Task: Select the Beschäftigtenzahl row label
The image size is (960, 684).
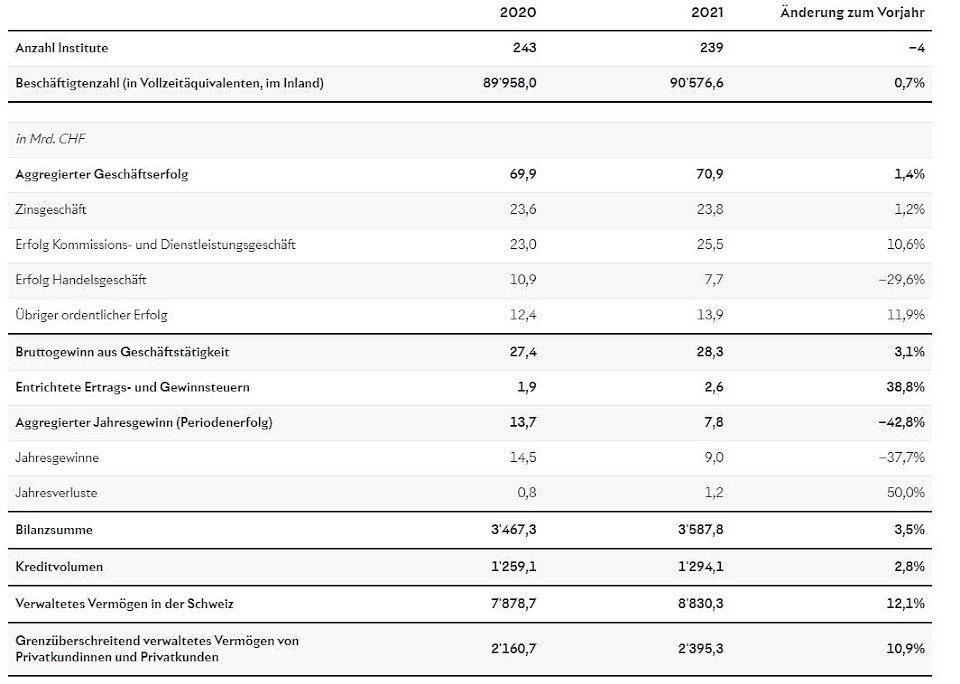Action: [169, 84]
